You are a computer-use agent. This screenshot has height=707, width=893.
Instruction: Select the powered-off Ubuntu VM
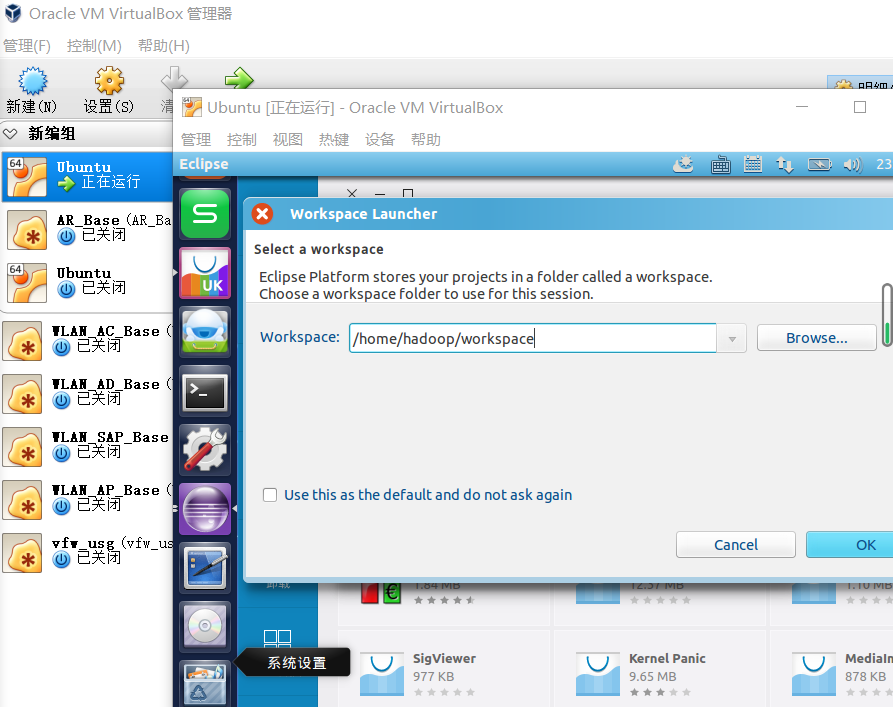87,281
